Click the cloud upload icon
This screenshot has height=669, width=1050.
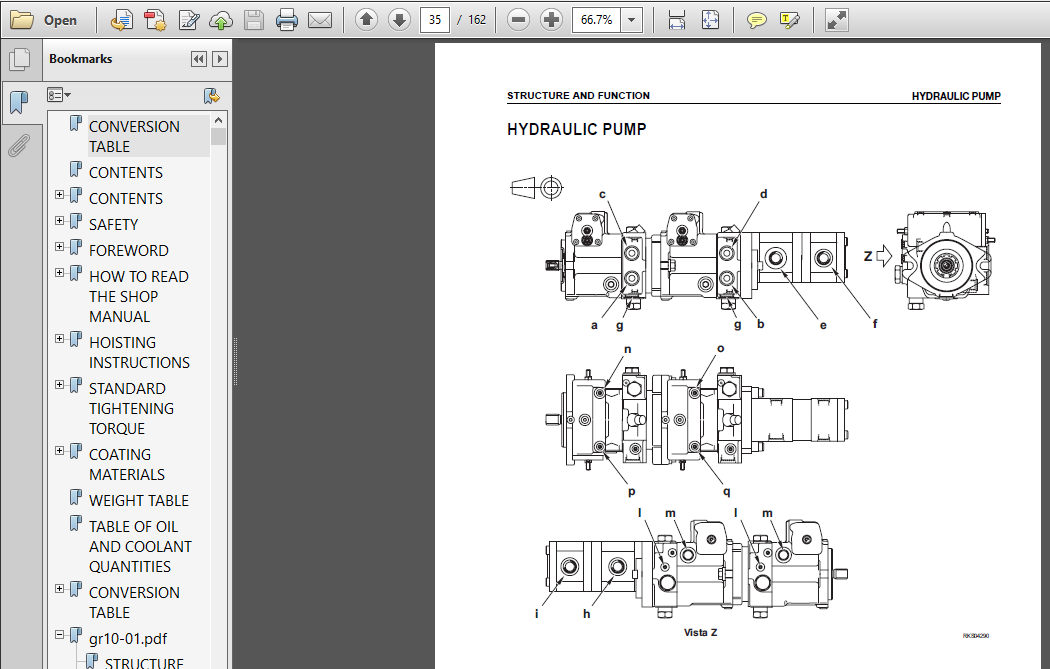point(221,20)
